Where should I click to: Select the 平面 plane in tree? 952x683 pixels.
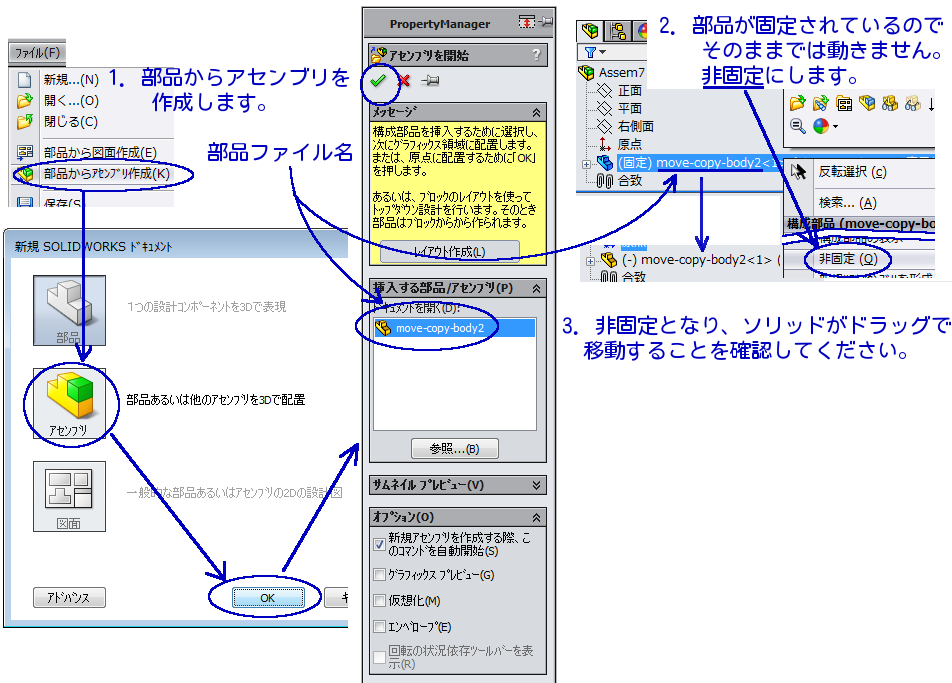(x=630, y=108)
